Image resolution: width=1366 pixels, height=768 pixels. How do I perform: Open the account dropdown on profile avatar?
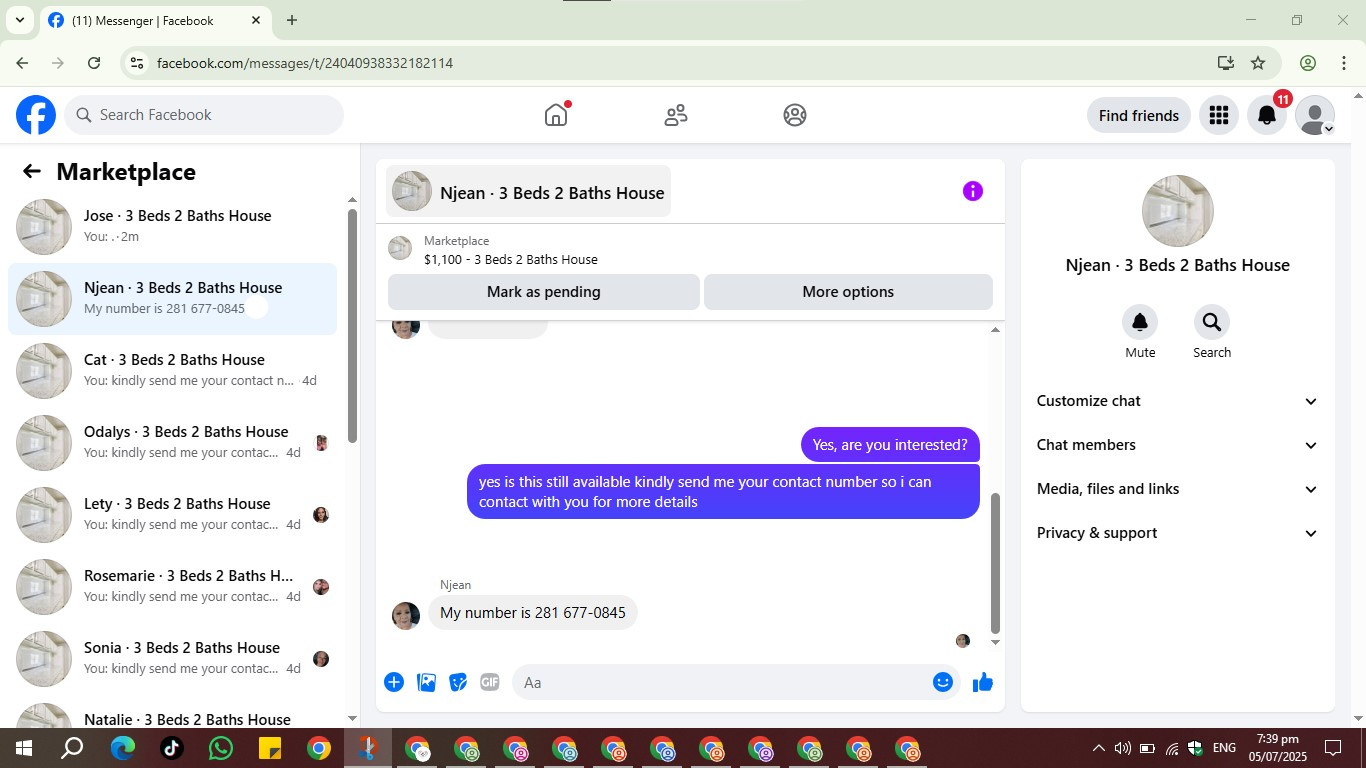pos(1315,115)
